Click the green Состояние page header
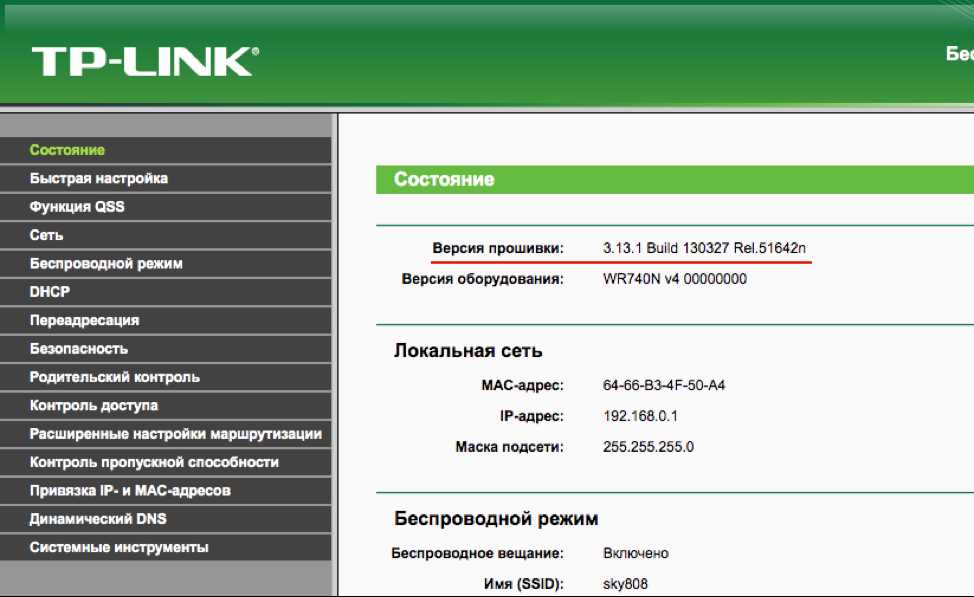This screenshot has width=974, height=597. coord(675,180)
